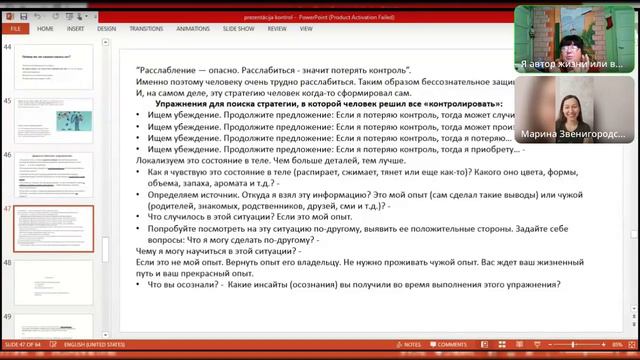This screenshot has height=360, width=640.
Task: Click the first line 'Расслабление — опасно'
Action: pyautogui.click(x=273, y=70)
